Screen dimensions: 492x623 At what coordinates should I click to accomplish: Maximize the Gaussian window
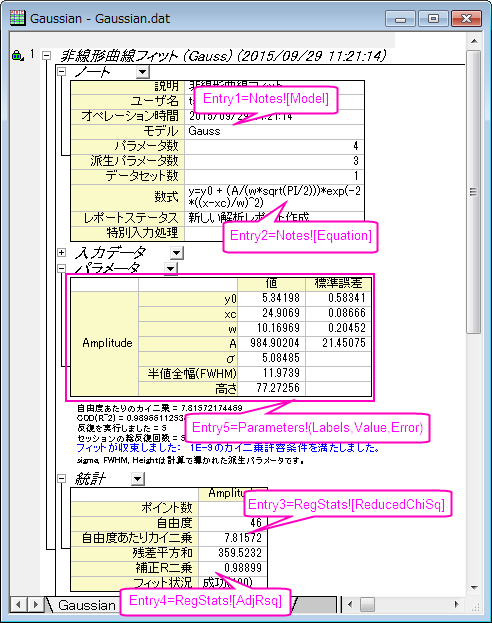click(433, 19)
